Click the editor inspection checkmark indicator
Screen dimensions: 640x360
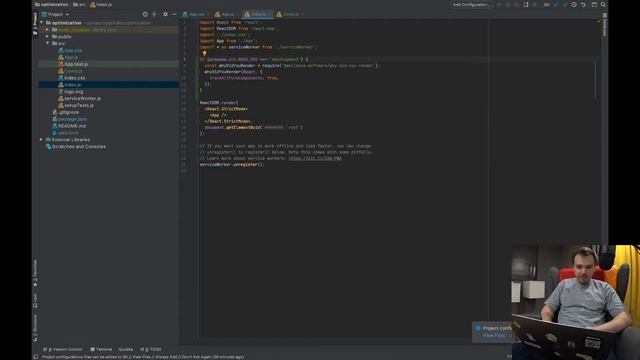click(598, 21)
